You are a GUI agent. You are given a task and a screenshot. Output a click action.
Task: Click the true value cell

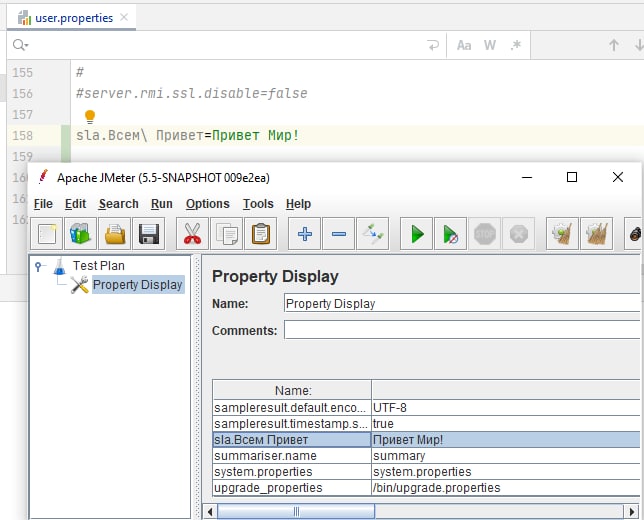(x=505, y=423)
